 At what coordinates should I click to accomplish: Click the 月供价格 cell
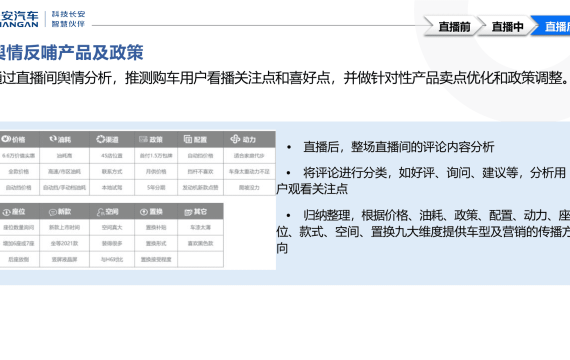click(x=156, y=171)
